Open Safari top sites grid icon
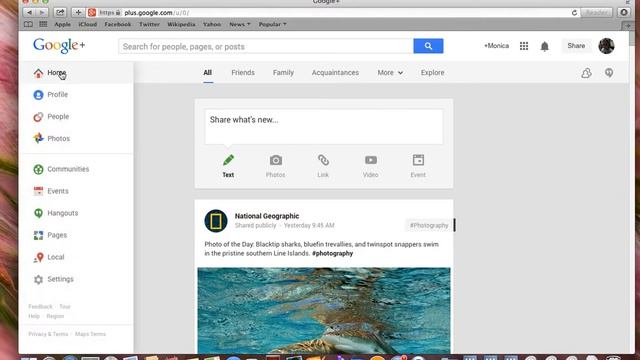The width and height of the screenshot is (640, 360). pyautogui.click(x=43, y=24)
